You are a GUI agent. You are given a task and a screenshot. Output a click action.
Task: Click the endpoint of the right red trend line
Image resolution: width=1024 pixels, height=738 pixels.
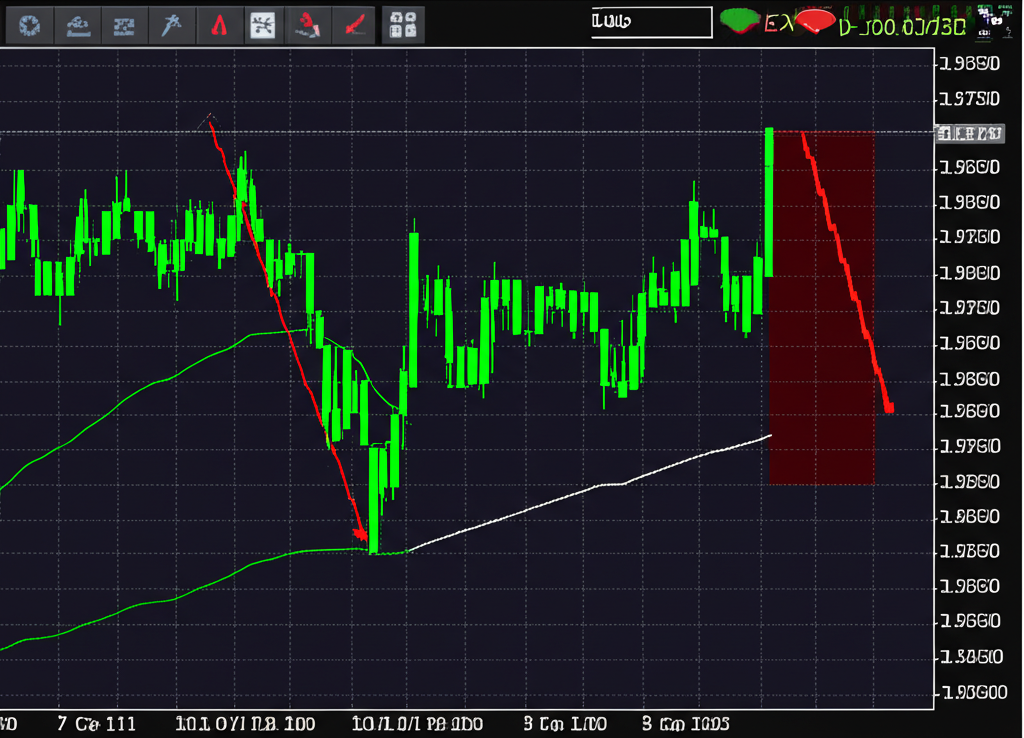(889, 407)
